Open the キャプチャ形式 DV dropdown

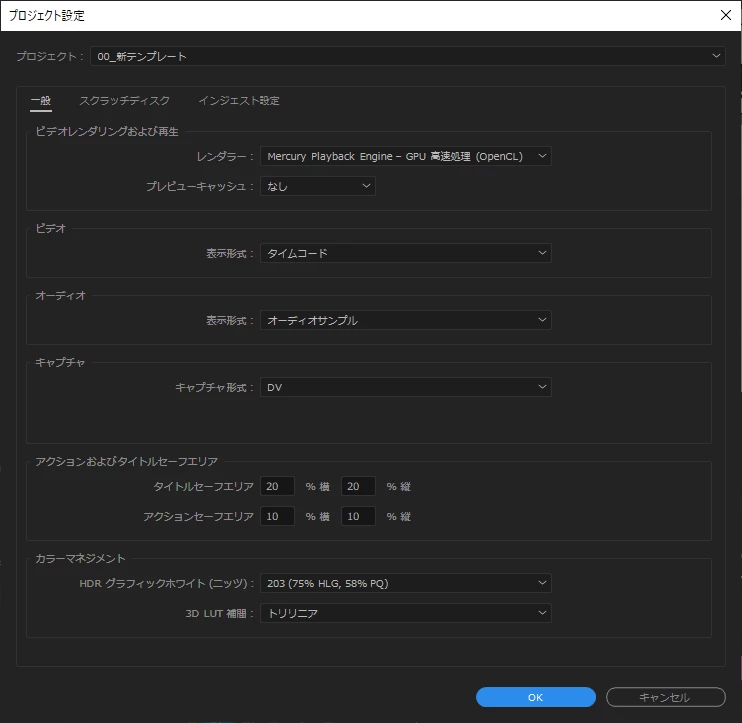(406, 388)
